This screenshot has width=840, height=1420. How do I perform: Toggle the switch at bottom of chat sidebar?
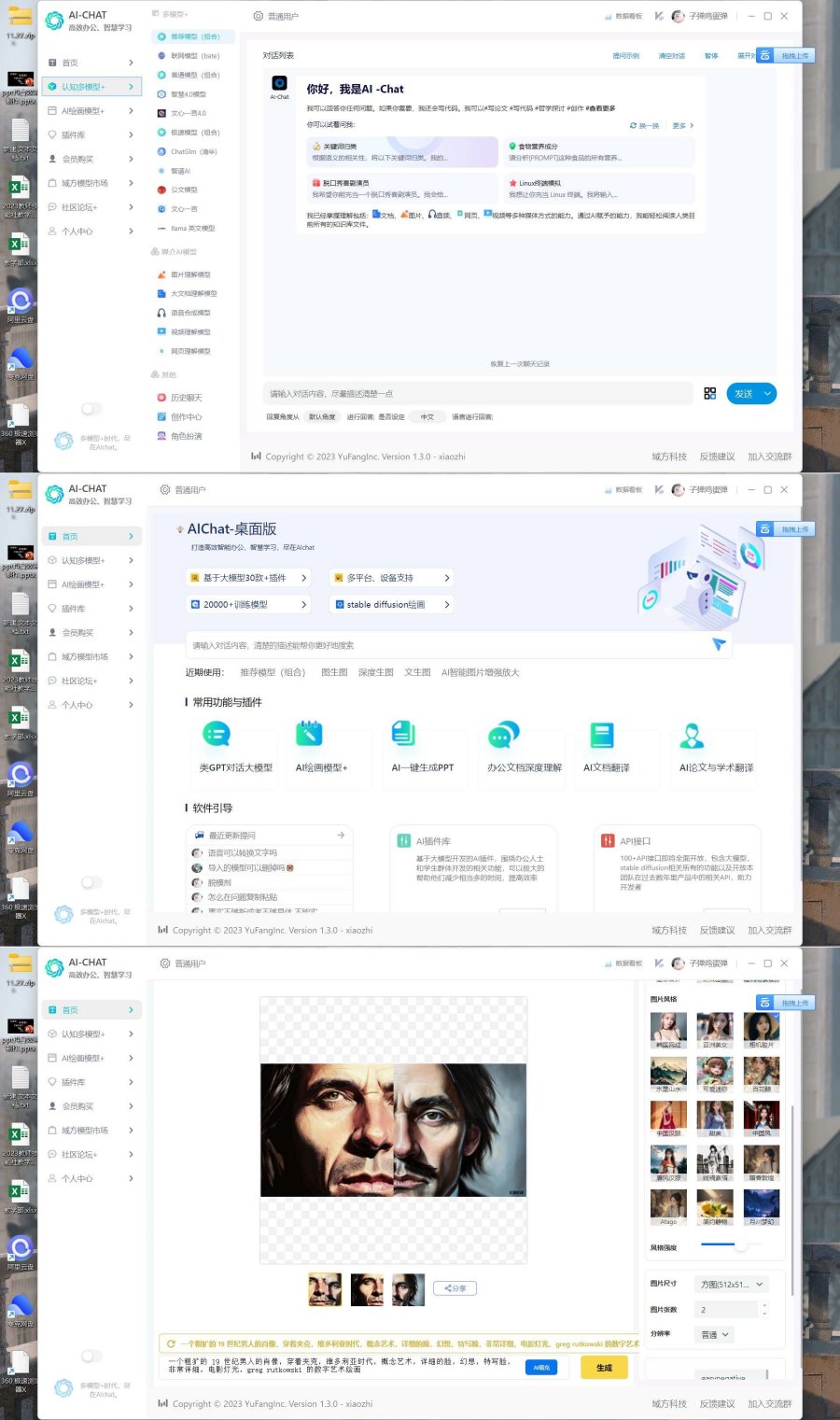91,409
